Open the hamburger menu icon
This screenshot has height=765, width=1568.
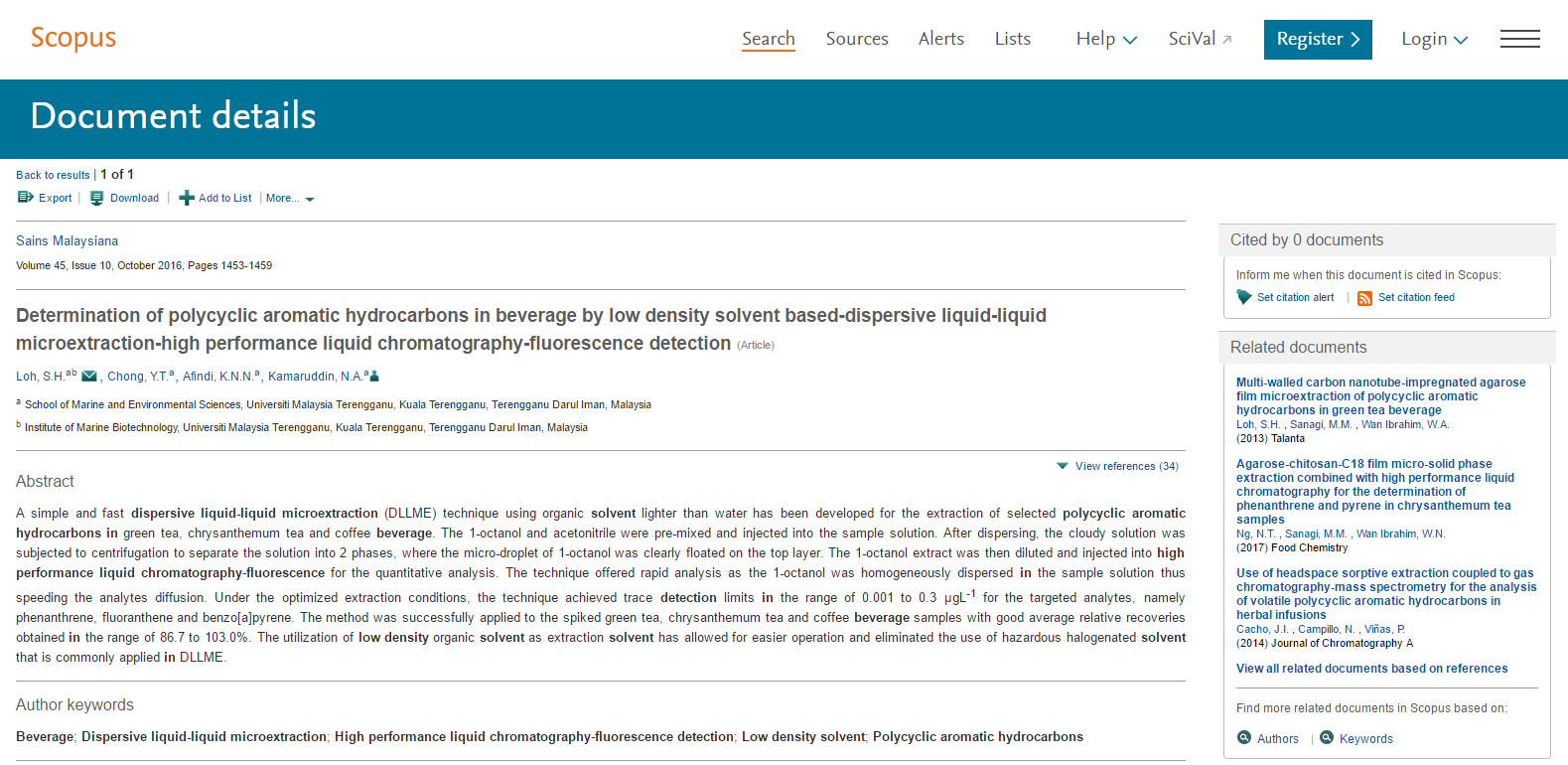pyautogui.click(x=1520, y=39)
